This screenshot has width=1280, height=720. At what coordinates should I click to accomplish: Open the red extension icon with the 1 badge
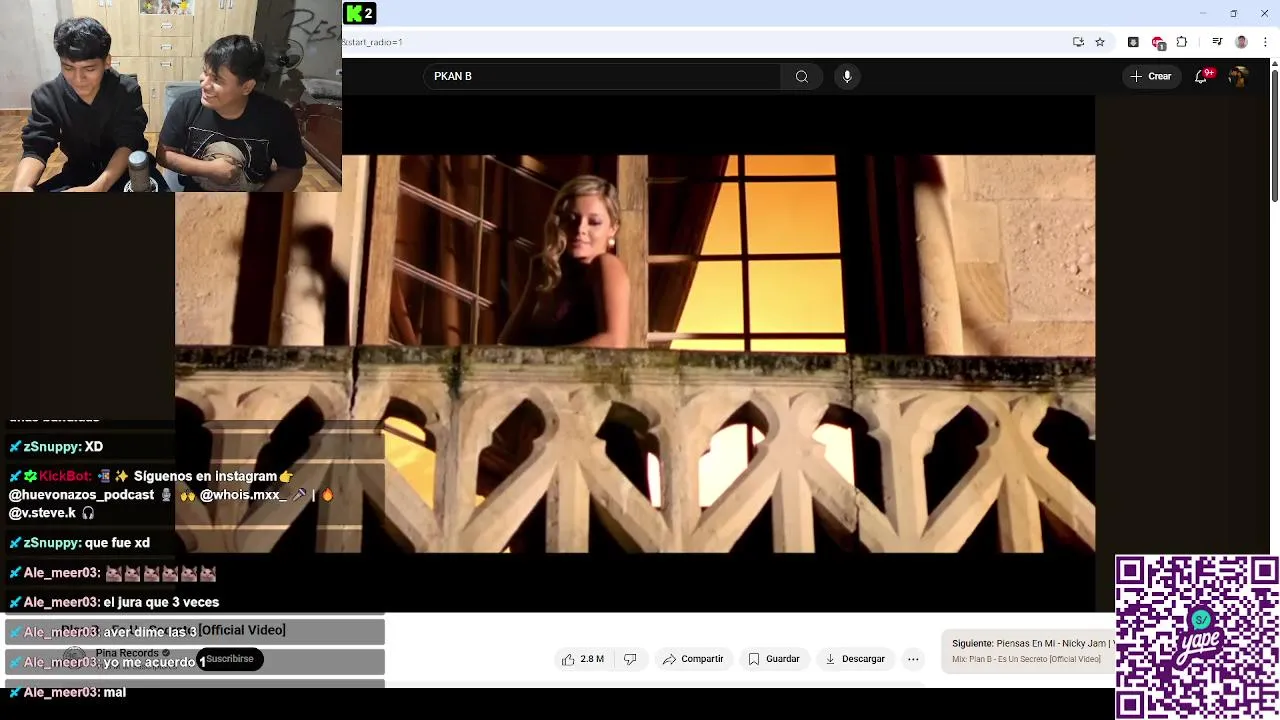(x=1158, y=43)
